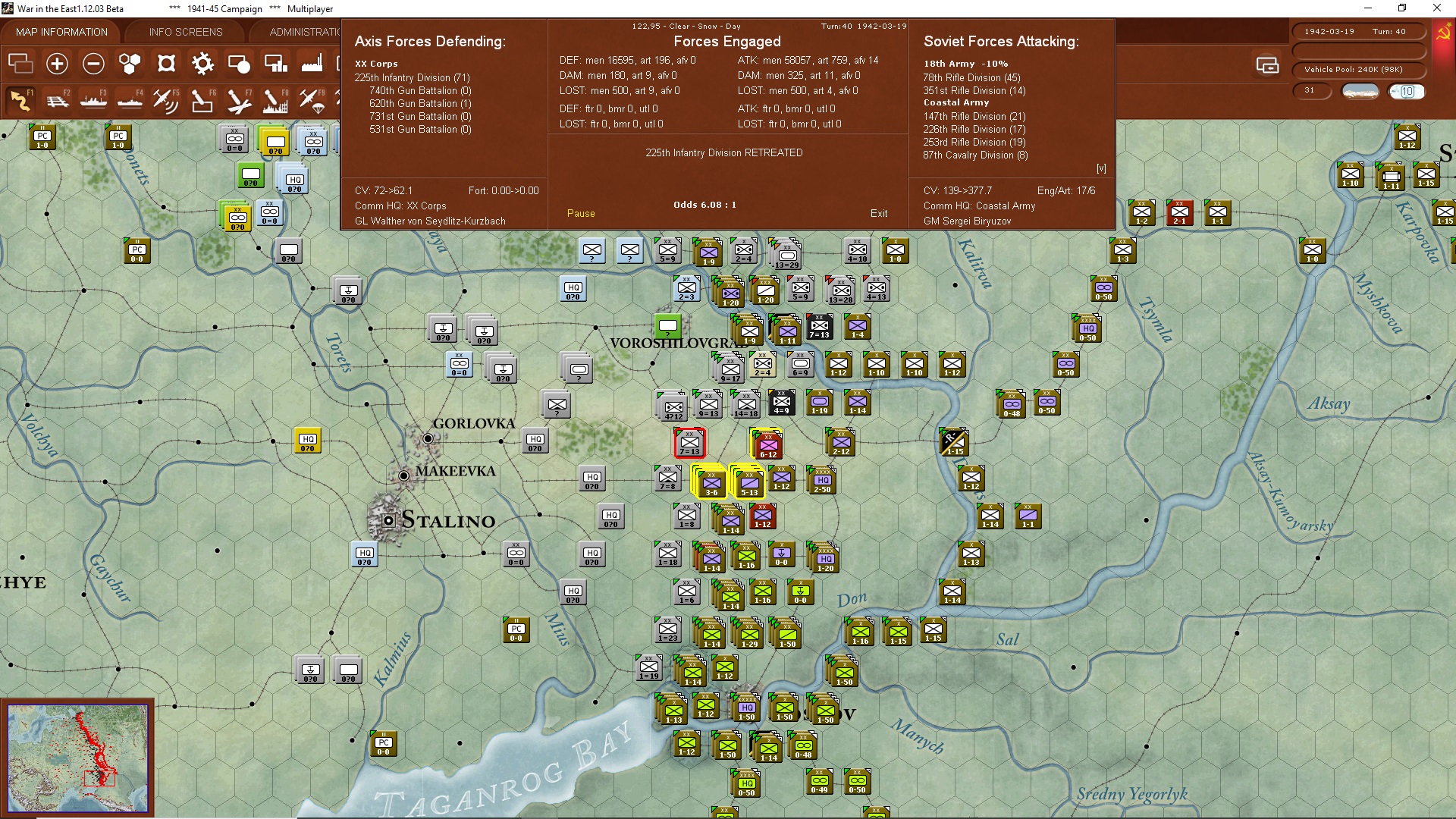Click the Soviet hammer and sickle flag
1456x819 pixels.
coord(1443,33)
